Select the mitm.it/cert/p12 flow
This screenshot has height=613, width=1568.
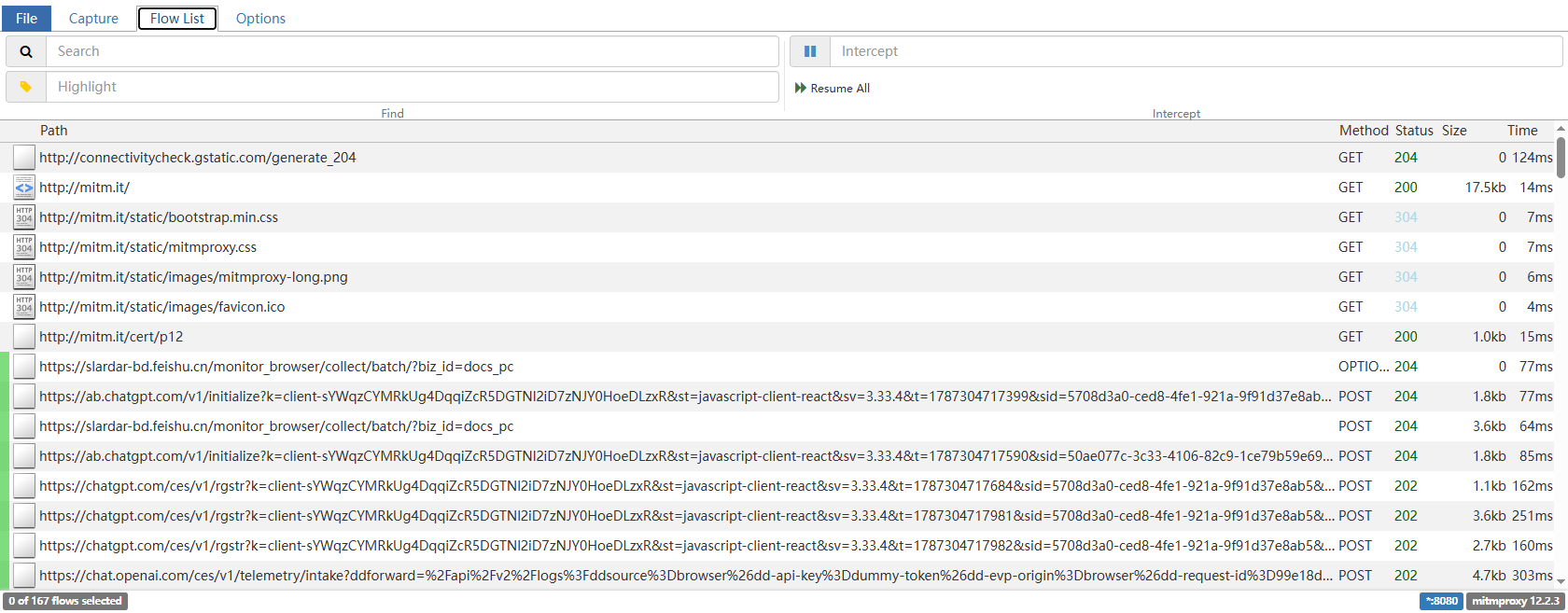[x=777, y=337]
